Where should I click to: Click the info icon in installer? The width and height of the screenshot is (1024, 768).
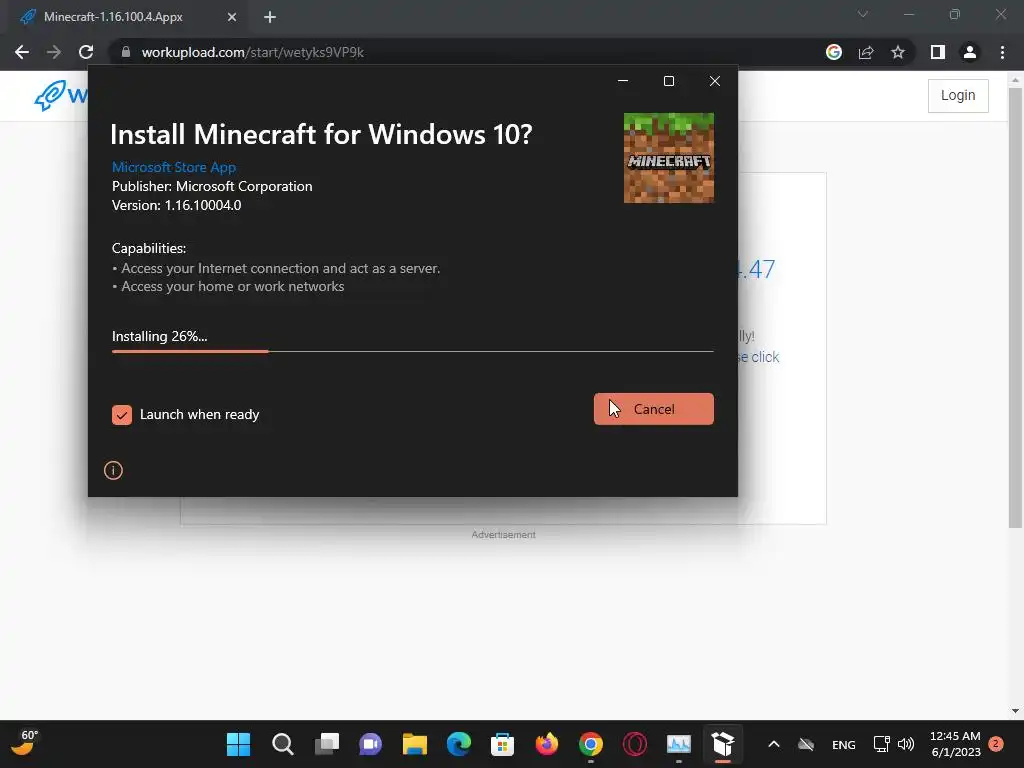tap(113, 470)
